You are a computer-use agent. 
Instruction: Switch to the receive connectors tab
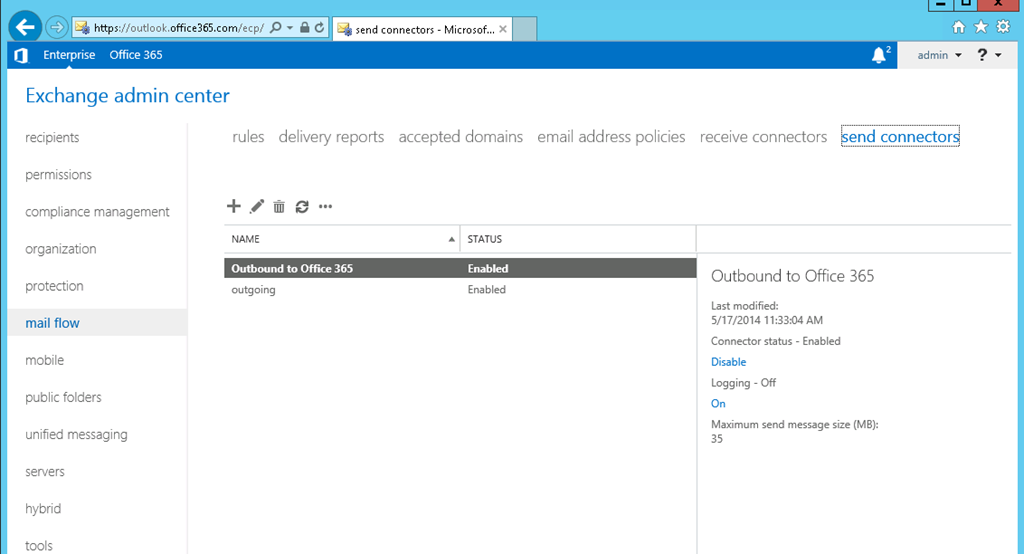[763, 137]
